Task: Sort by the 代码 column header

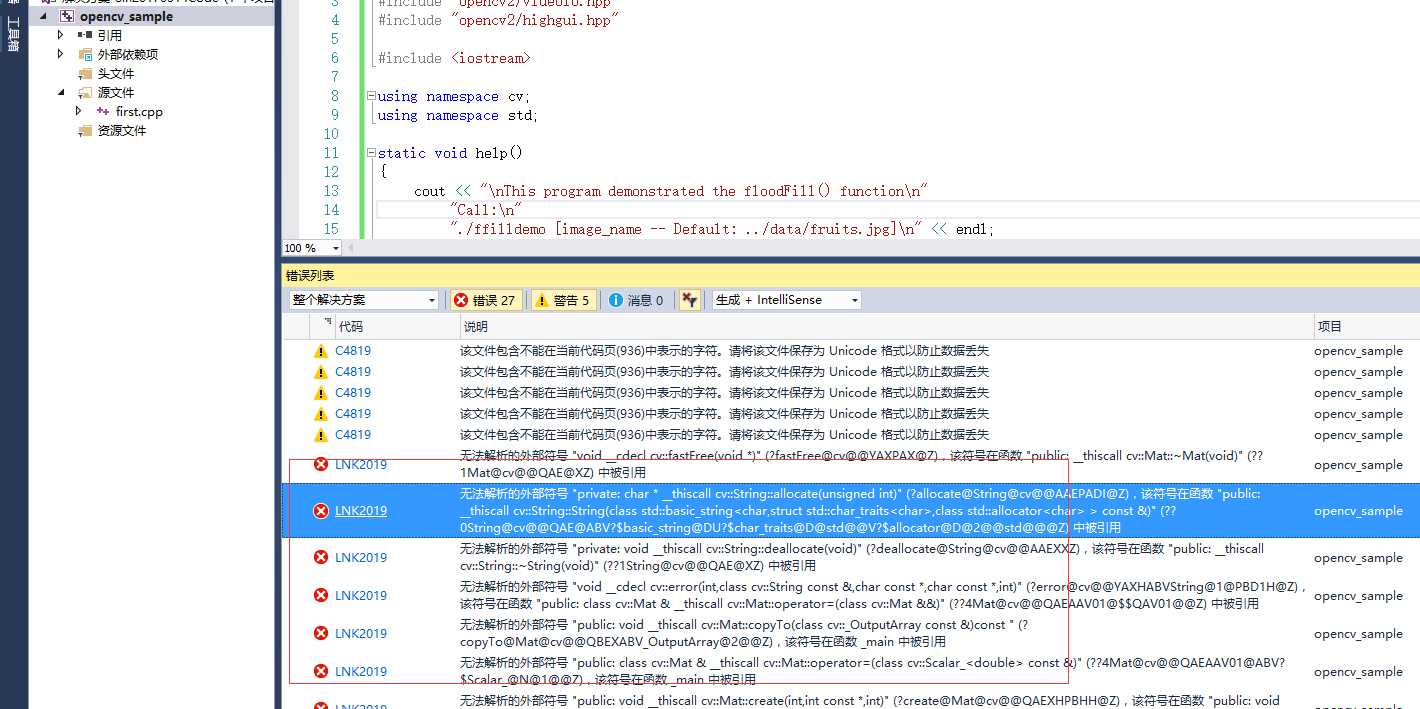Action: (x=397, y=326)
